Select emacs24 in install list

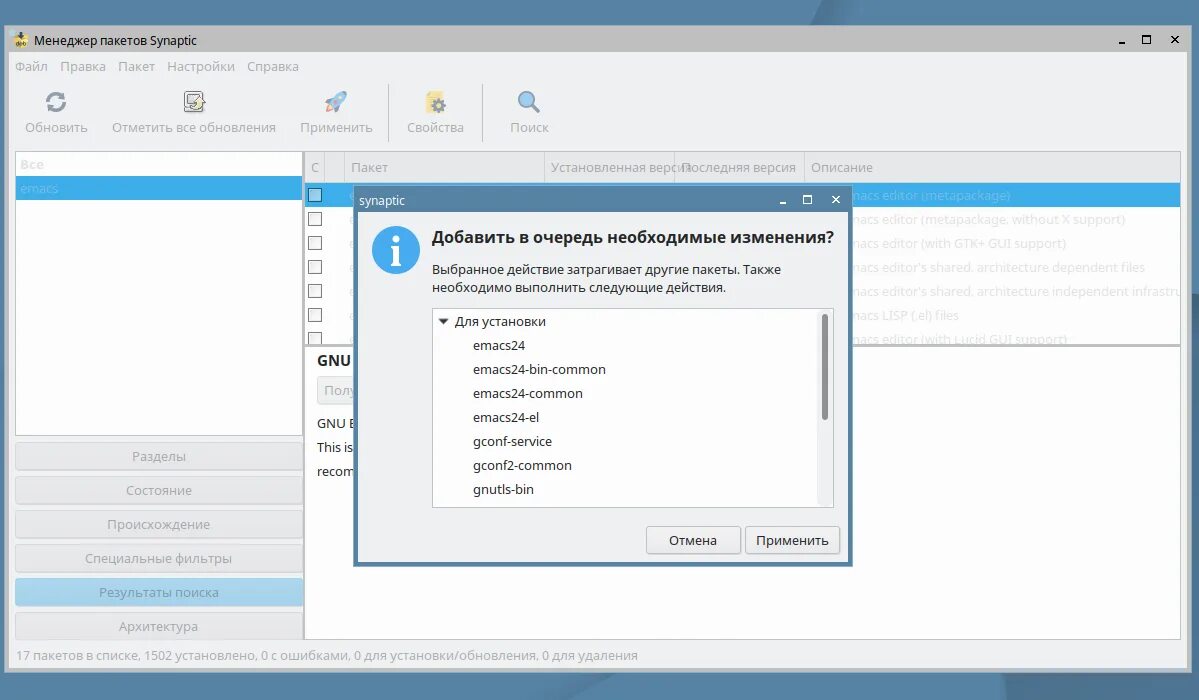pos(499,345)
